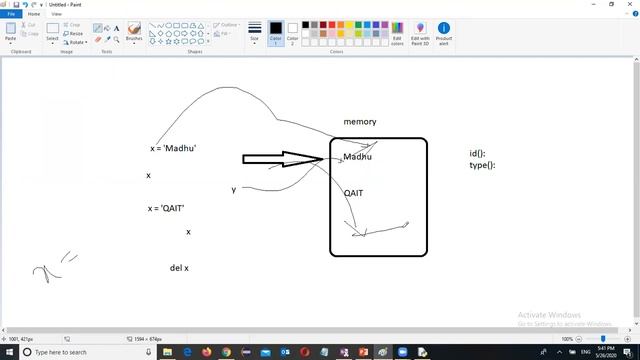
Task: Pick the Oval shape
Action: (168, 26)
